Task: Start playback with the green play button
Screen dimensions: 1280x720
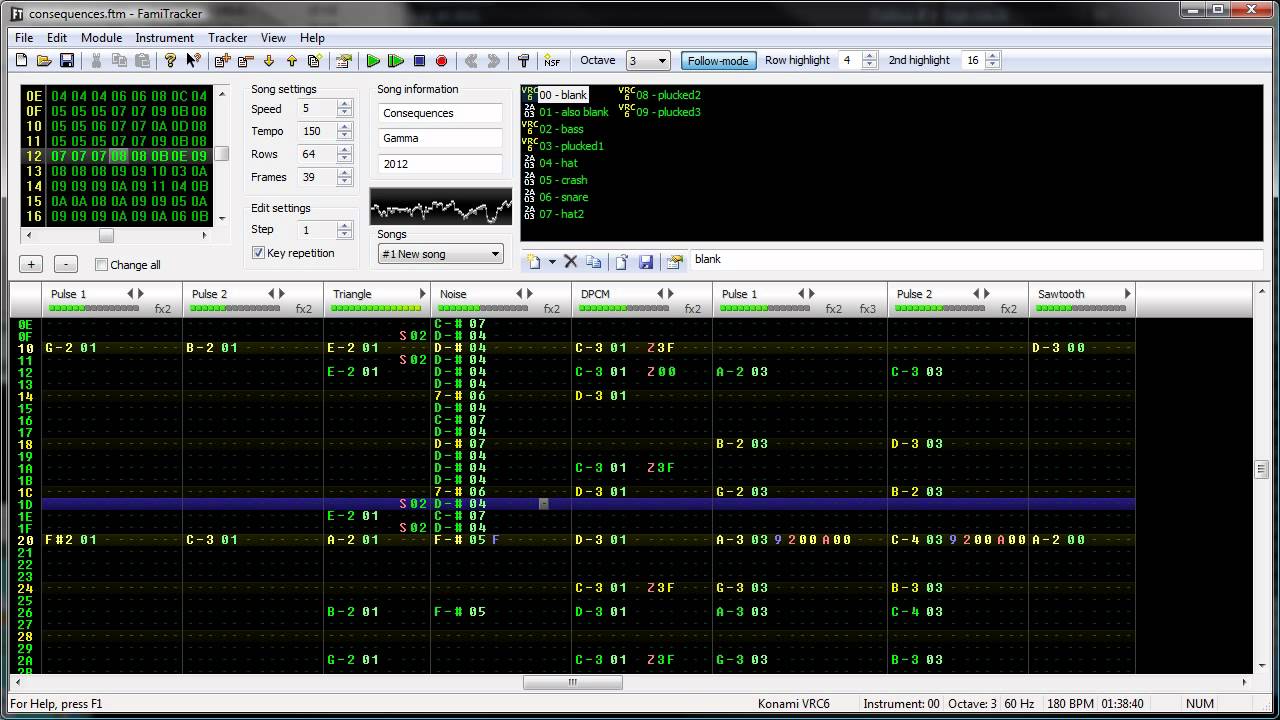Action: click(373, 61)
